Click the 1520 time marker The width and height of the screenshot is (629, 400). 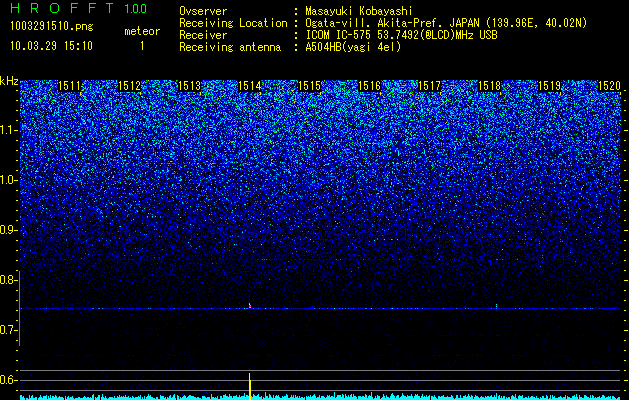coord(609,86)
